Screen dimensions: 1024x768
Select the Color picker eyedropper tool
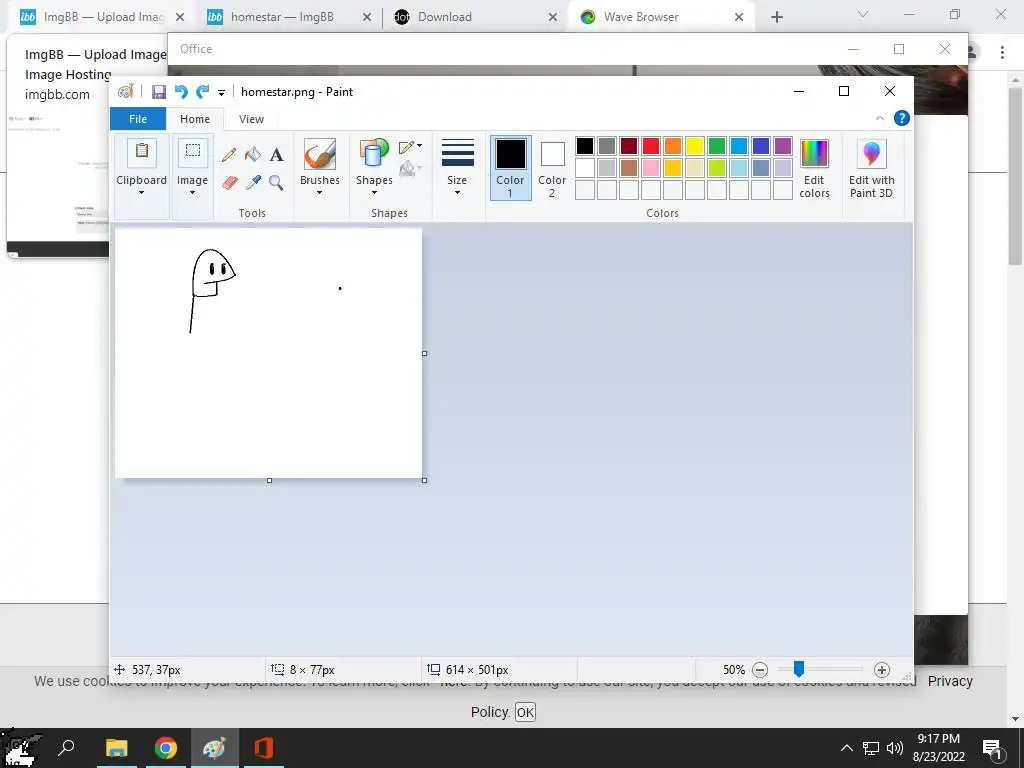coord(253,183)
